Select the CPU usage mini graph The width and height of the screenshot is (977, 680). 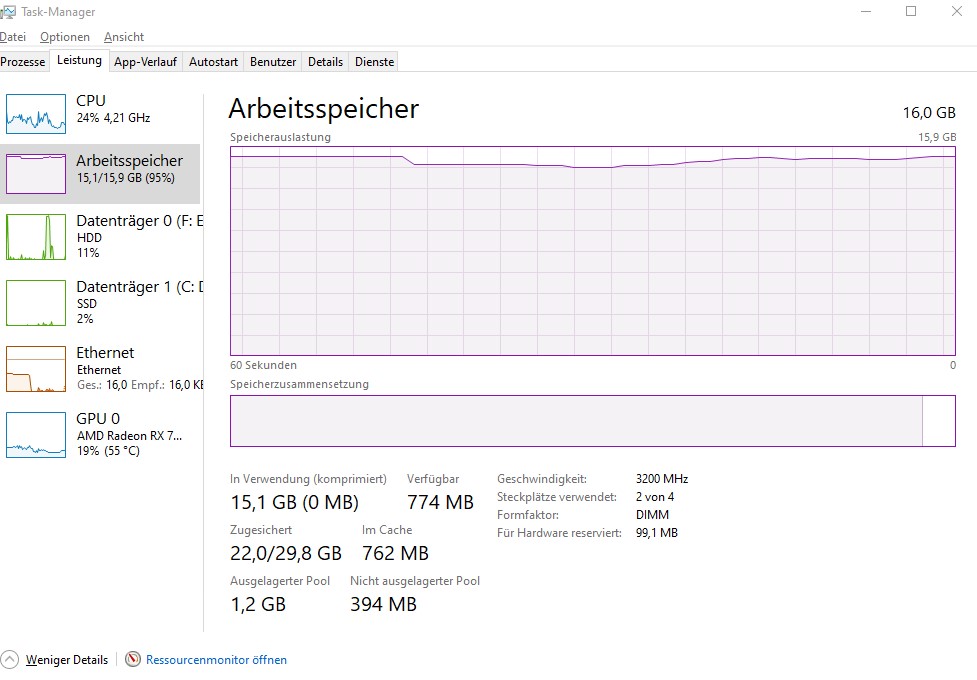(x=36, y=113)
